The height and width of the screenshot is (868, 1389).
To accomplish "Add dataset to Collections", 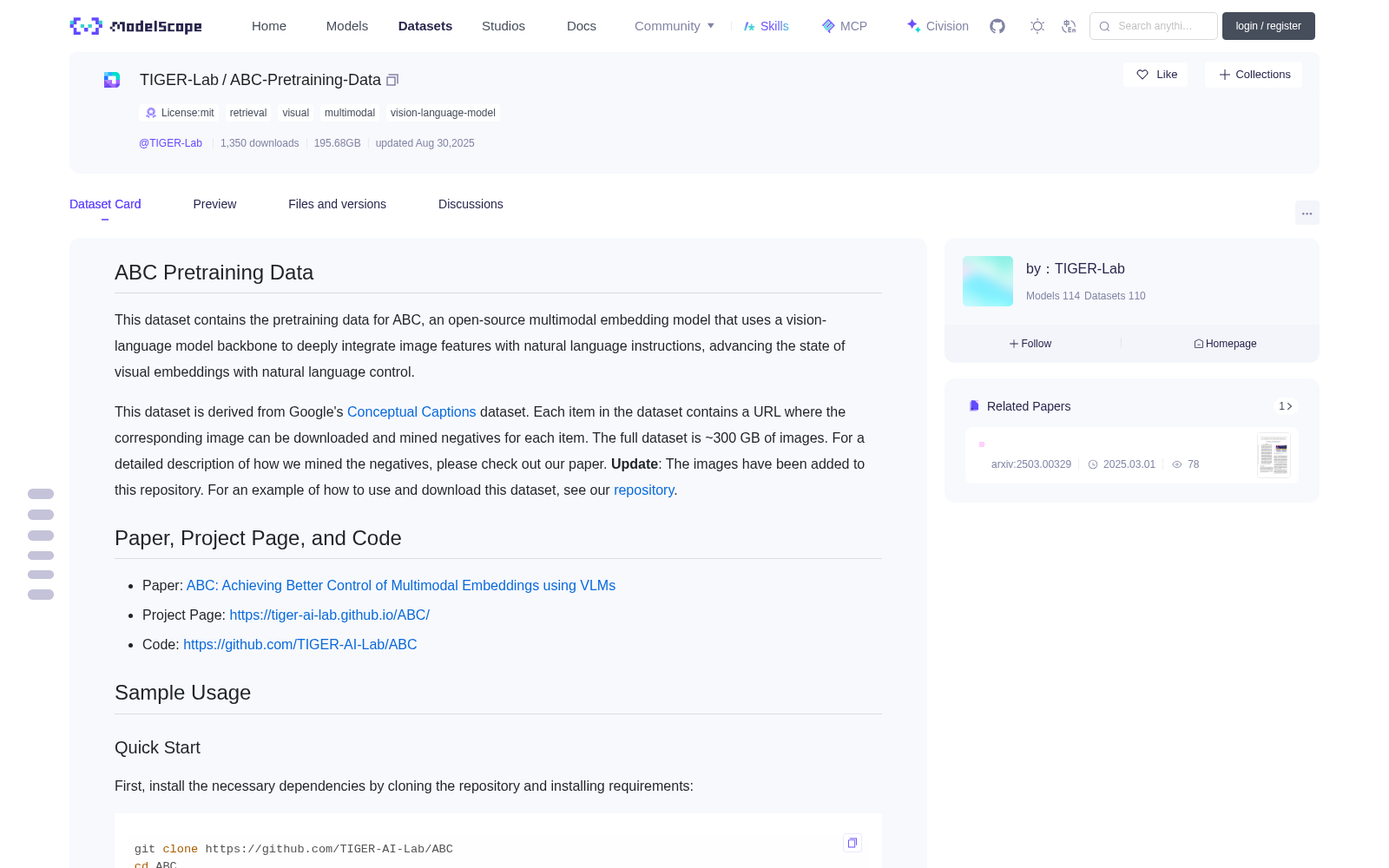I will (x=1254, y=75).
